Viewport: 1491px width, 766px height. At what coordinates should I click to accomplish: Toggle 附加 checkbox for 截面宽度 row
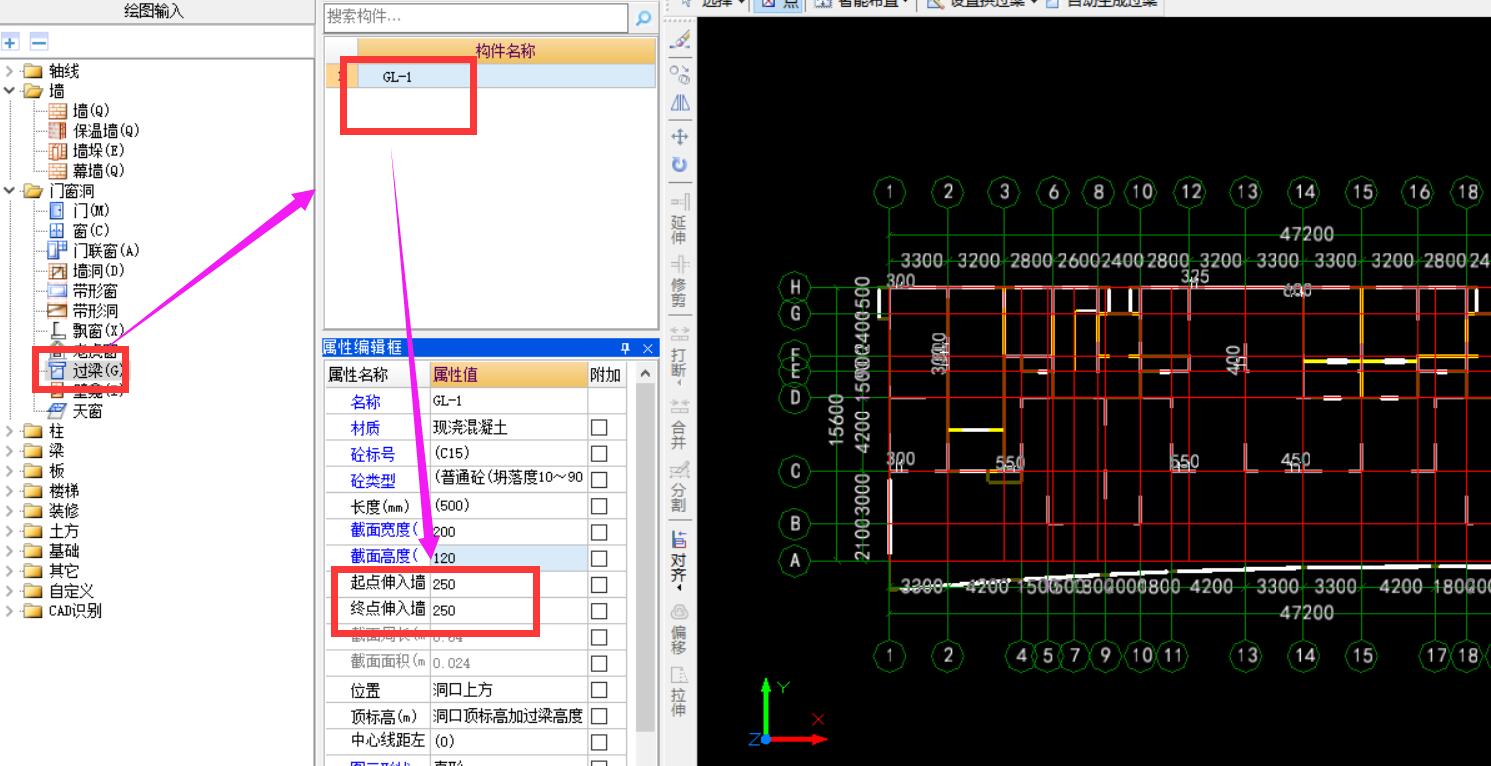(599, 532)
